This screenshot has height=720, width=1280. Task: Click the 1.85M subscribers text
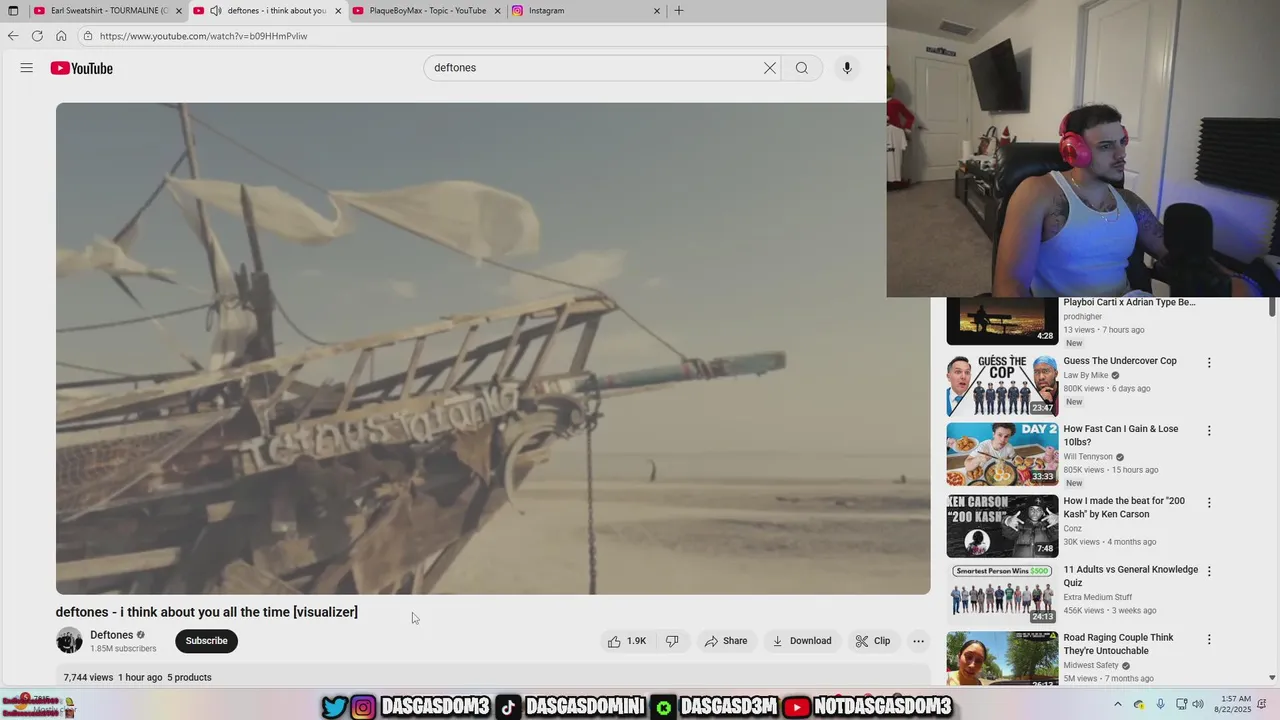click(x=123, y=649)
